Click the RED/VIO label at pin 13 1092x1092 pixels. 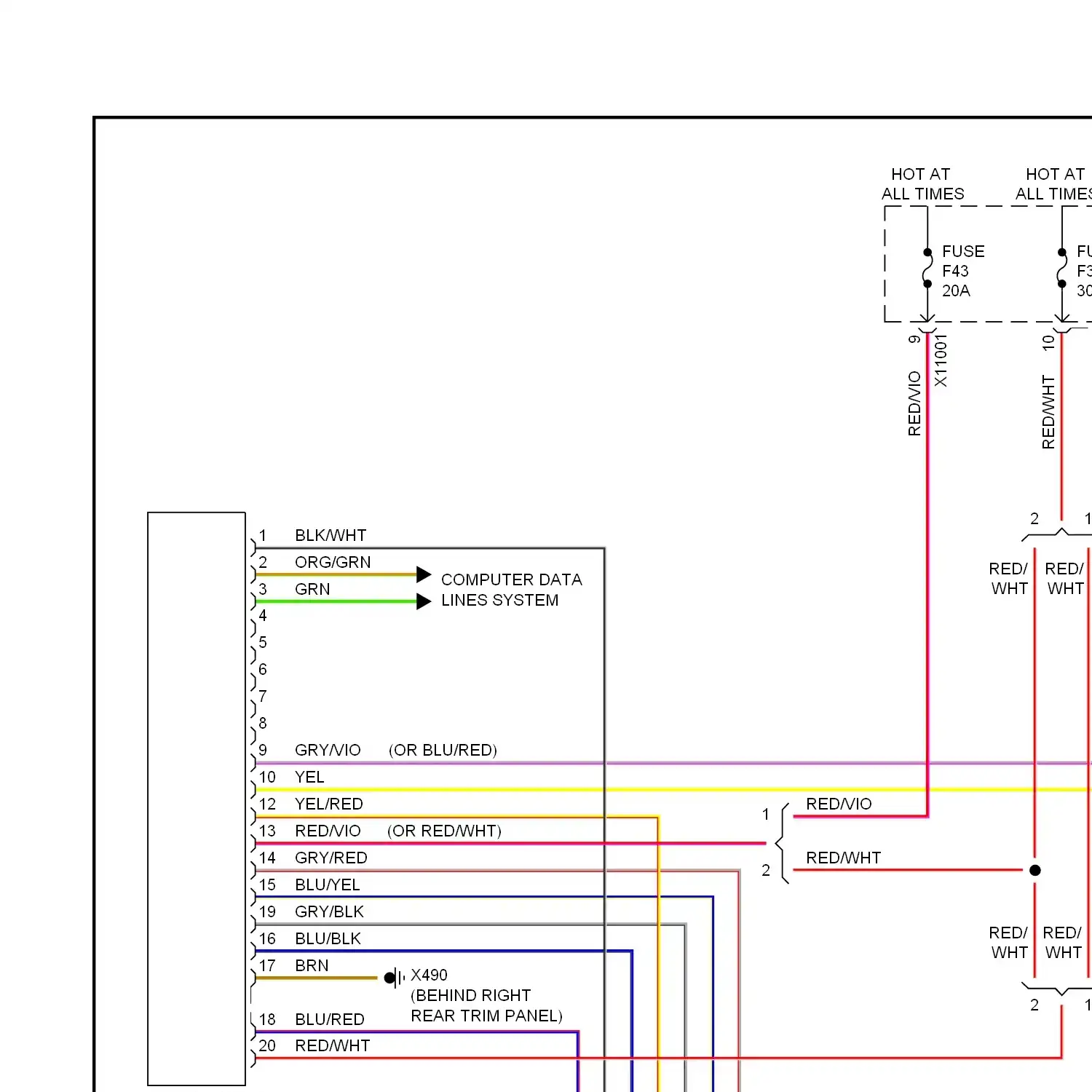point(328,831)
